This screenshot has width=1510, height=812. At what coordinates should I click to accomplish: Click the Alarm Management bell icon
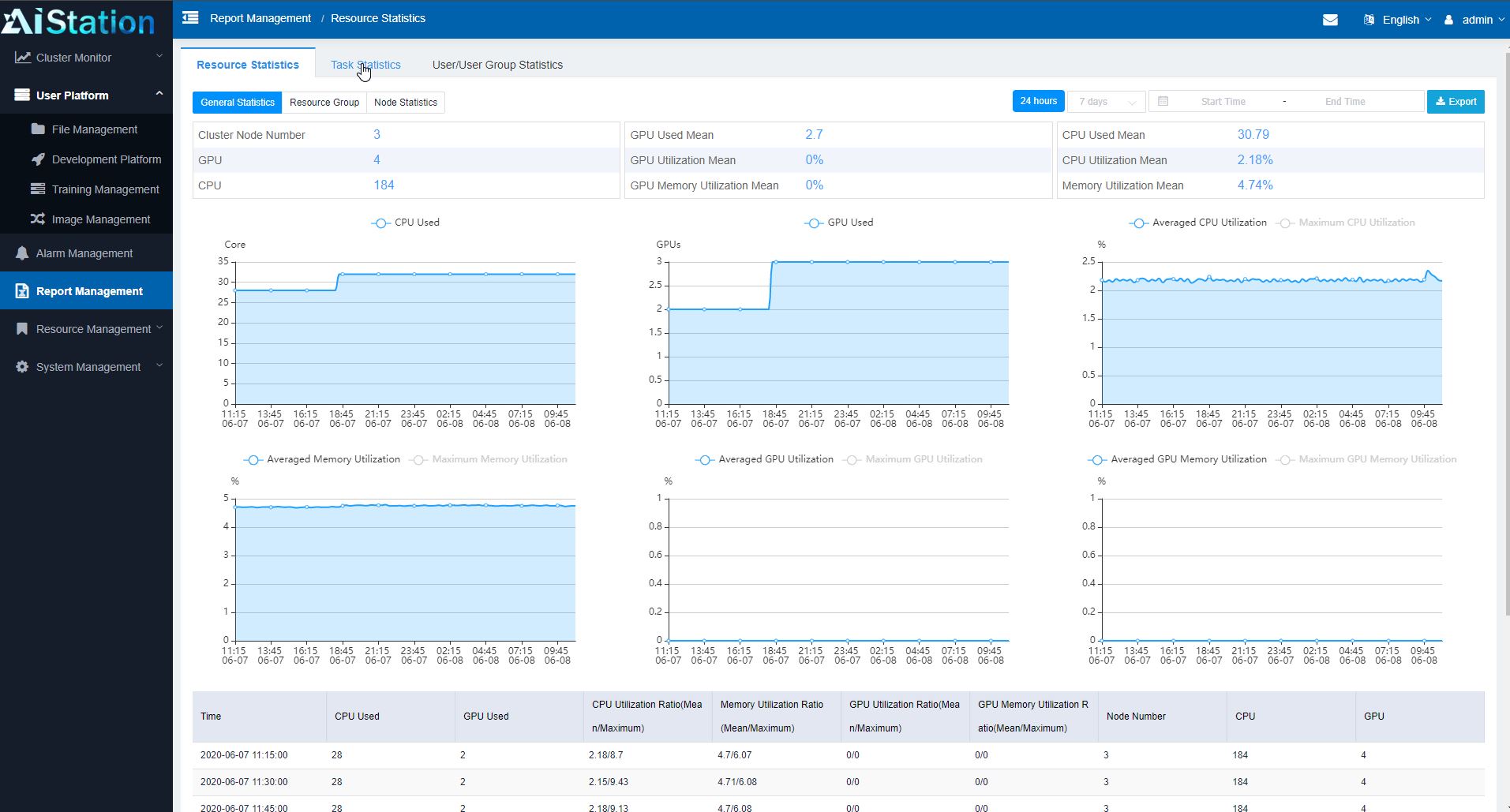[22, 253]
